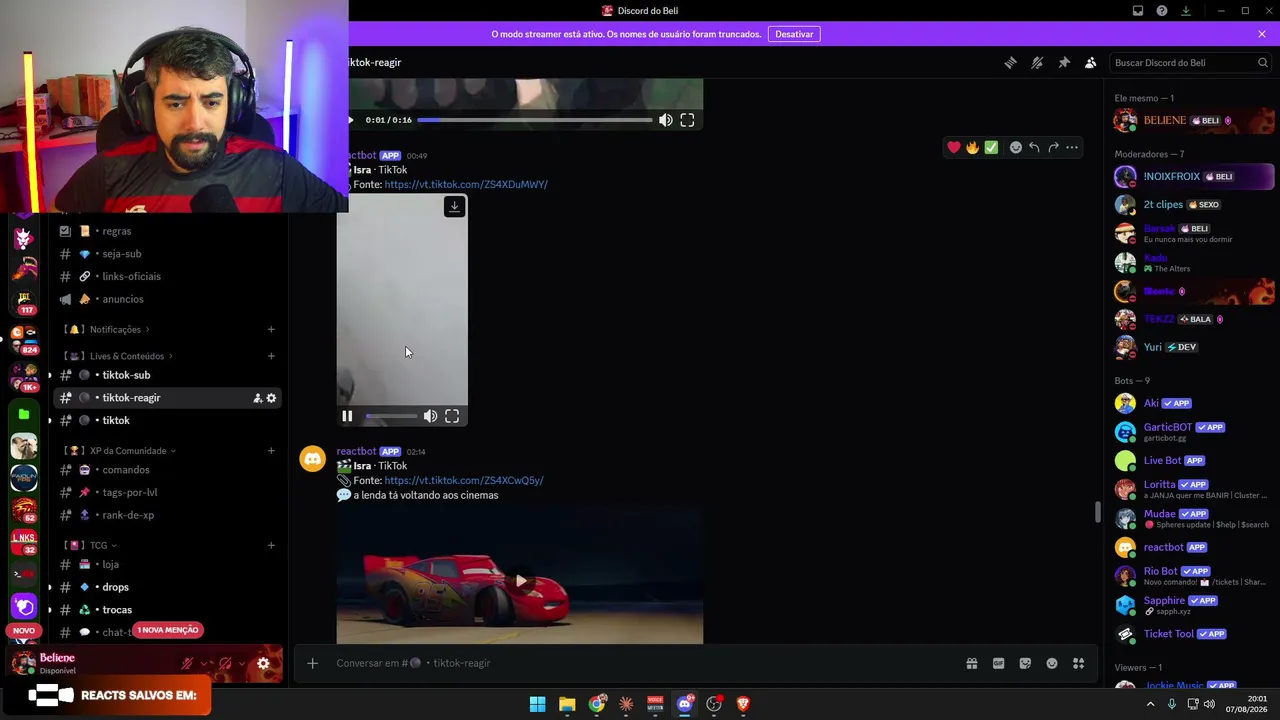Create a channel in XP da Comunidade

(x=271, y=451)
